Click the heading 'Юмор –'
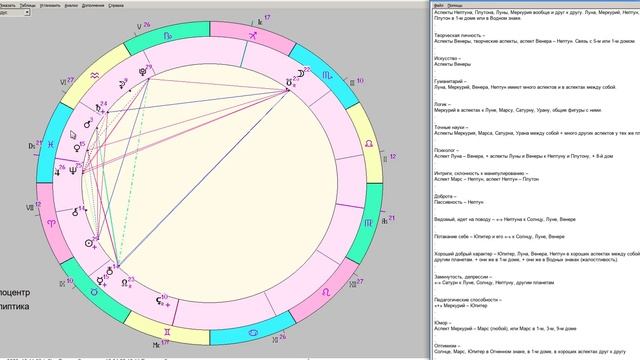 (443, 322)
